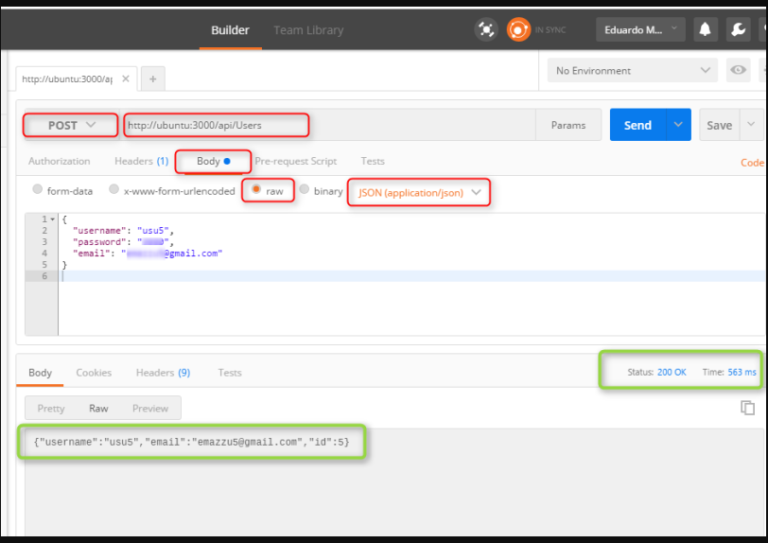Click the request URL input field
The height and width of the screenshot is (543, 768).
pos(328,125)
